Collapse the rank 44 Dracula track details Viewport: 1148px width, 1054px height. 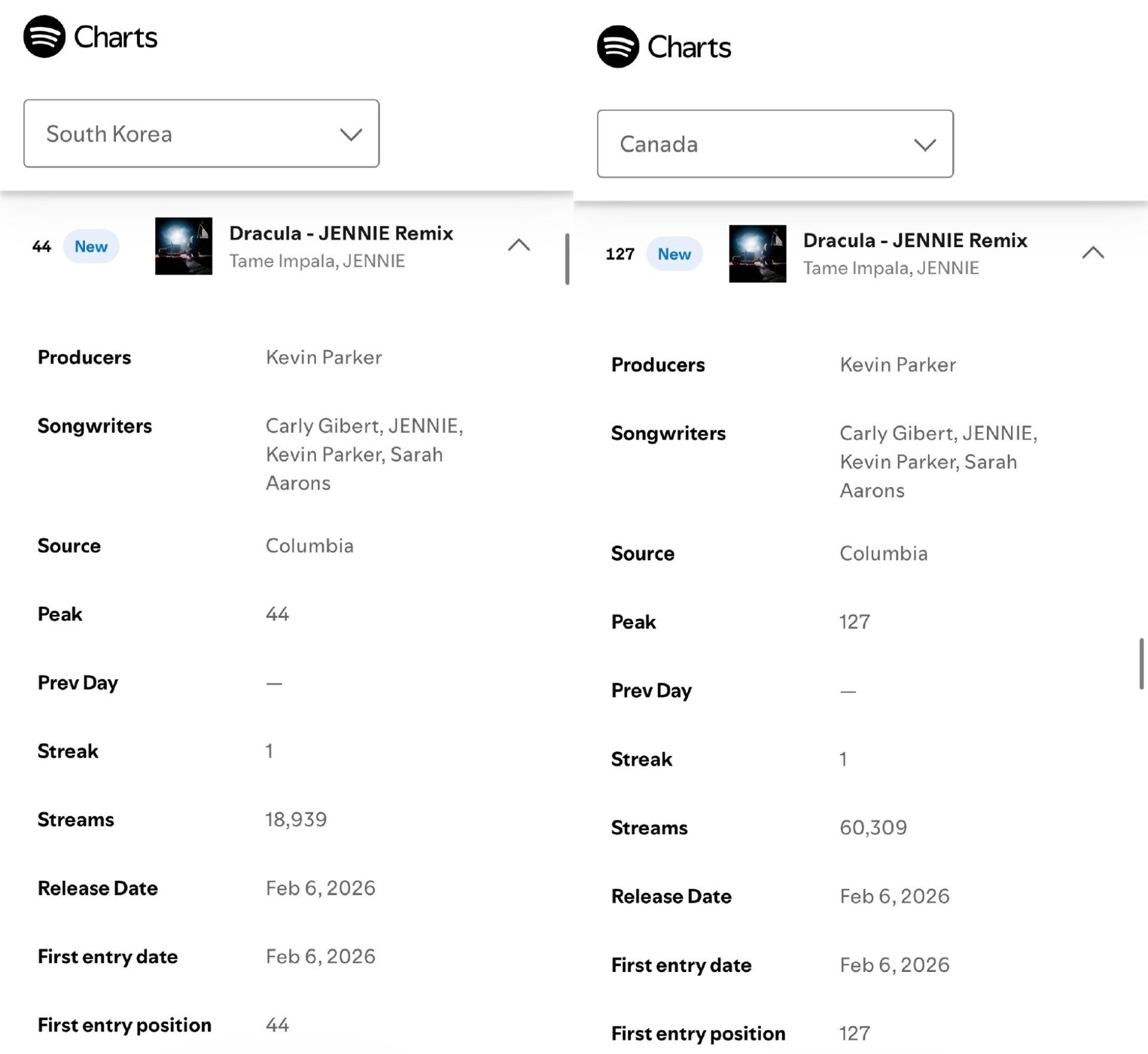tap(519, 245)
